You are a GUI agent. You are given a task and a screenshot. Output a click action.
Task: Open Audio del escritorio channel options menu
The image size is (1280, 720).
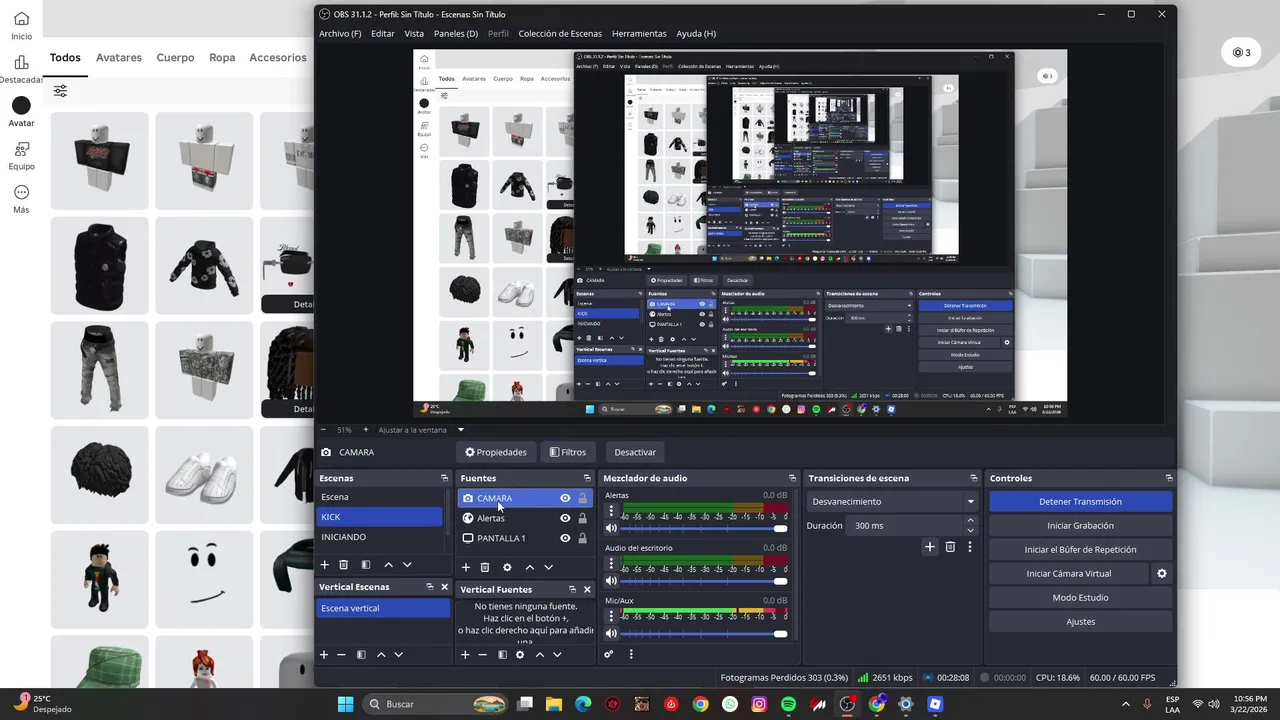pyautogui.click(x=611, y=563)
